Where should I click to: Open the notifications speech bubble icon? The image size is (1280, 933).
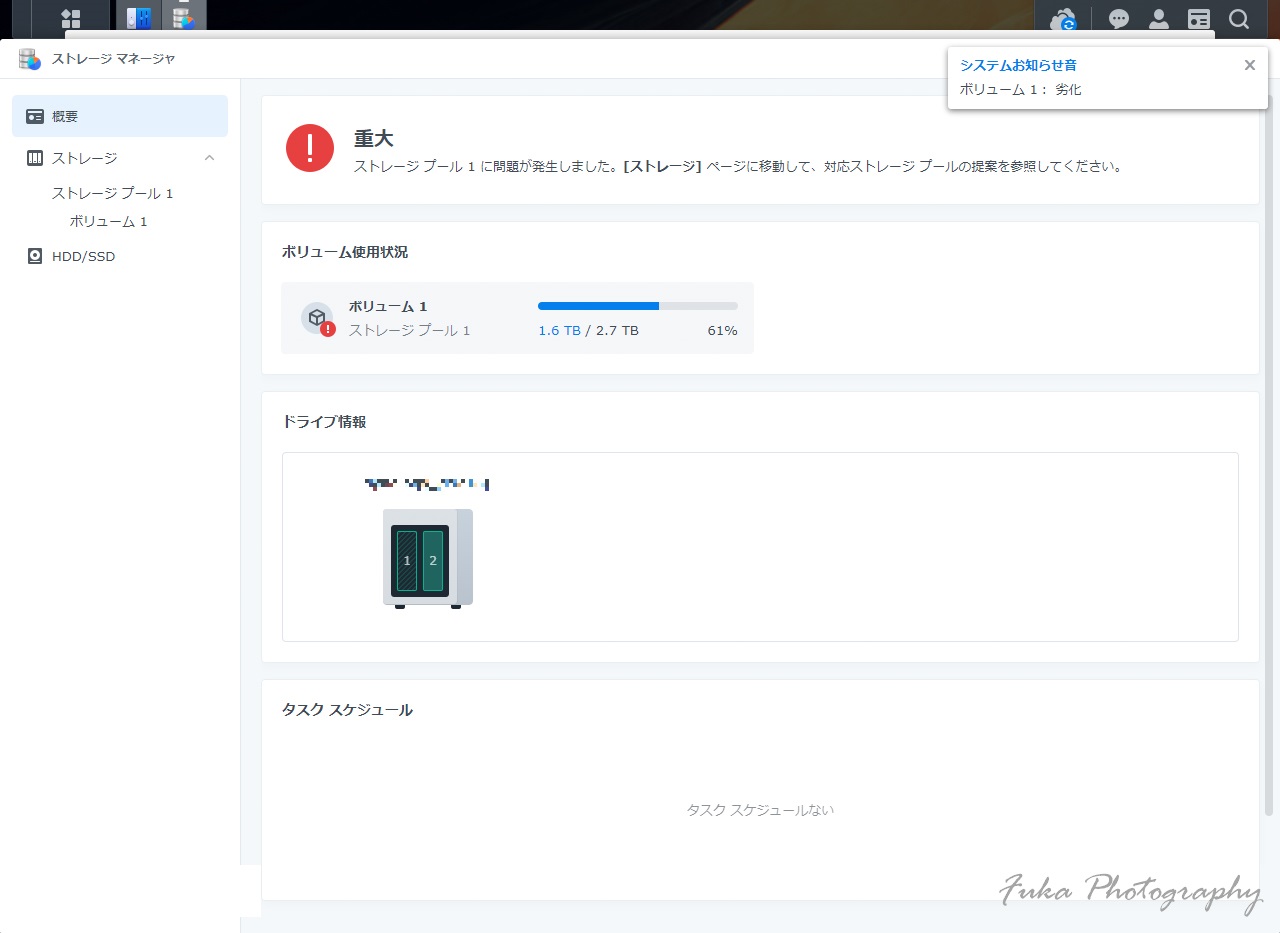click(1119, 19)
